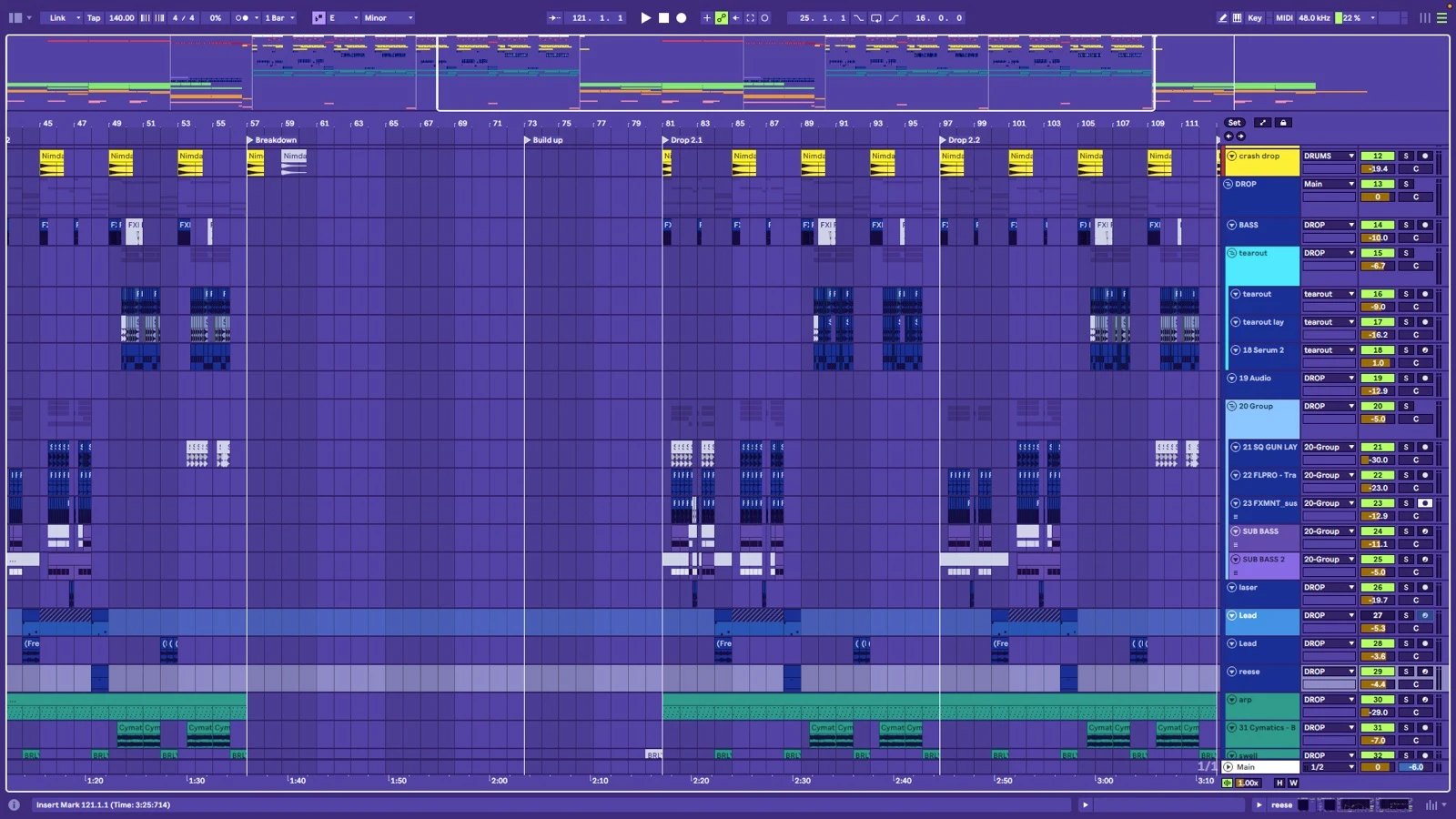Start playback with the Play button
1456x819 pixels.
coord(645,17)
